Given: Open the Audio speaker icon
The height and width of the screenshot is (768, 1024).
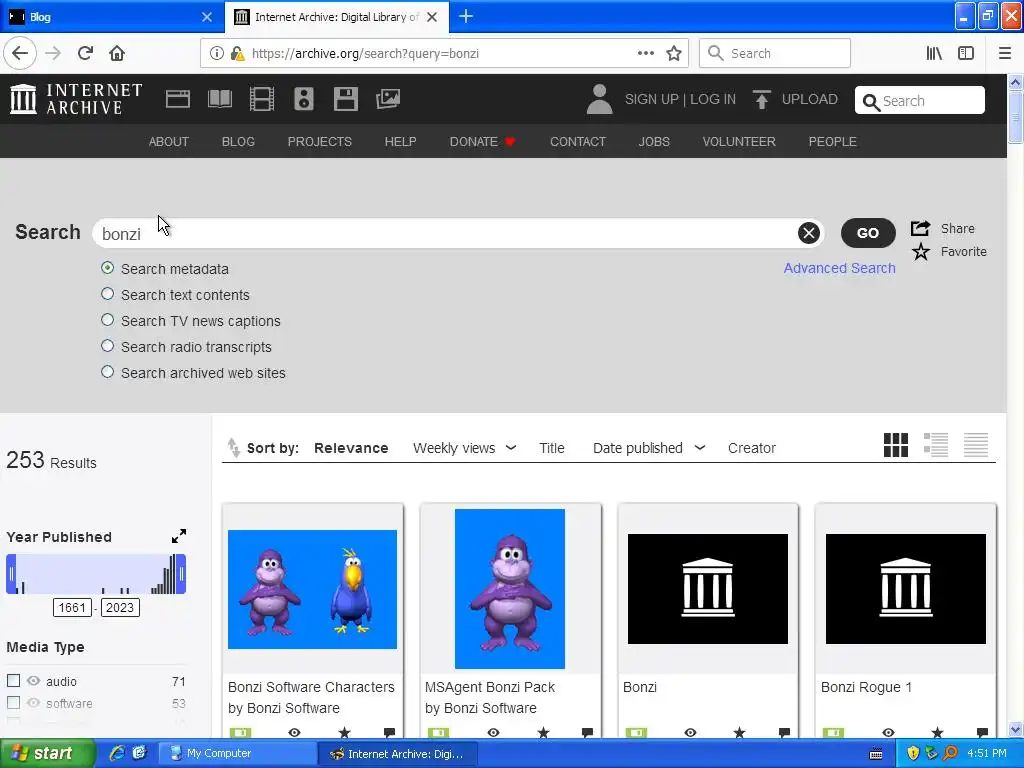Looking at the screenshot, I should pyautogui.click(x=304, y=99).
